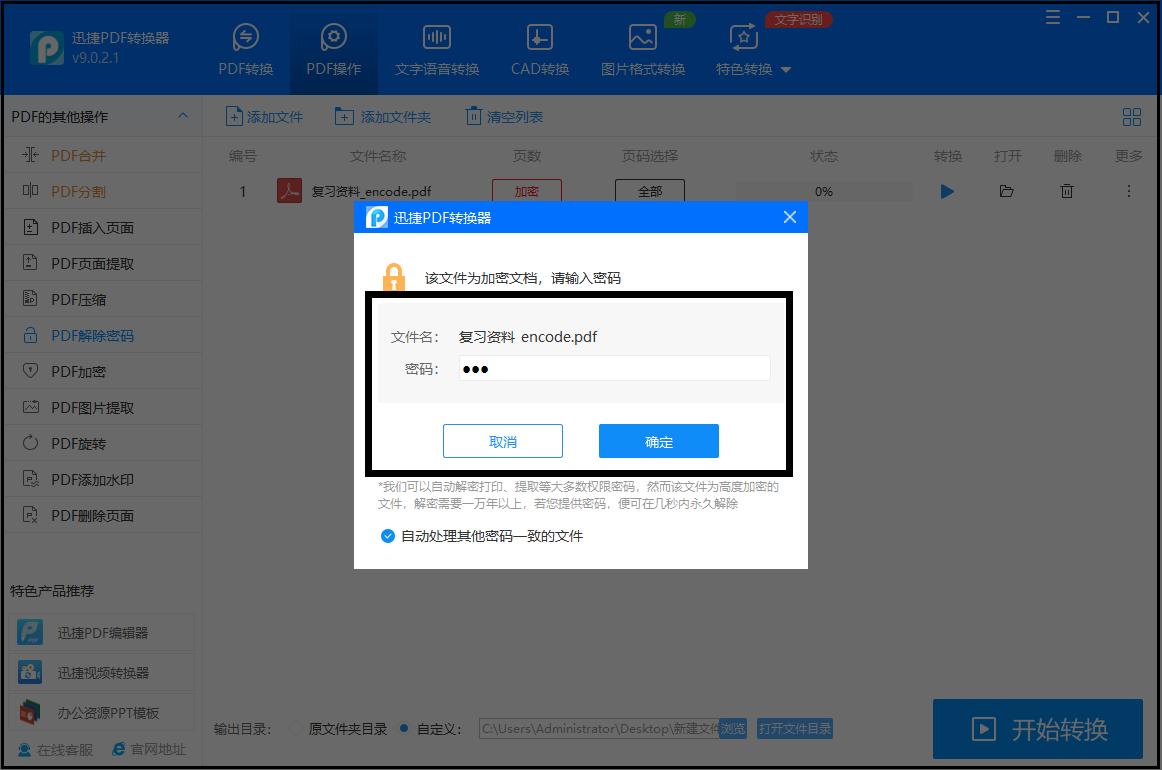Confirm password with the 确定 button
This screenshot has height=770, width=1162.
pos(658,440)
